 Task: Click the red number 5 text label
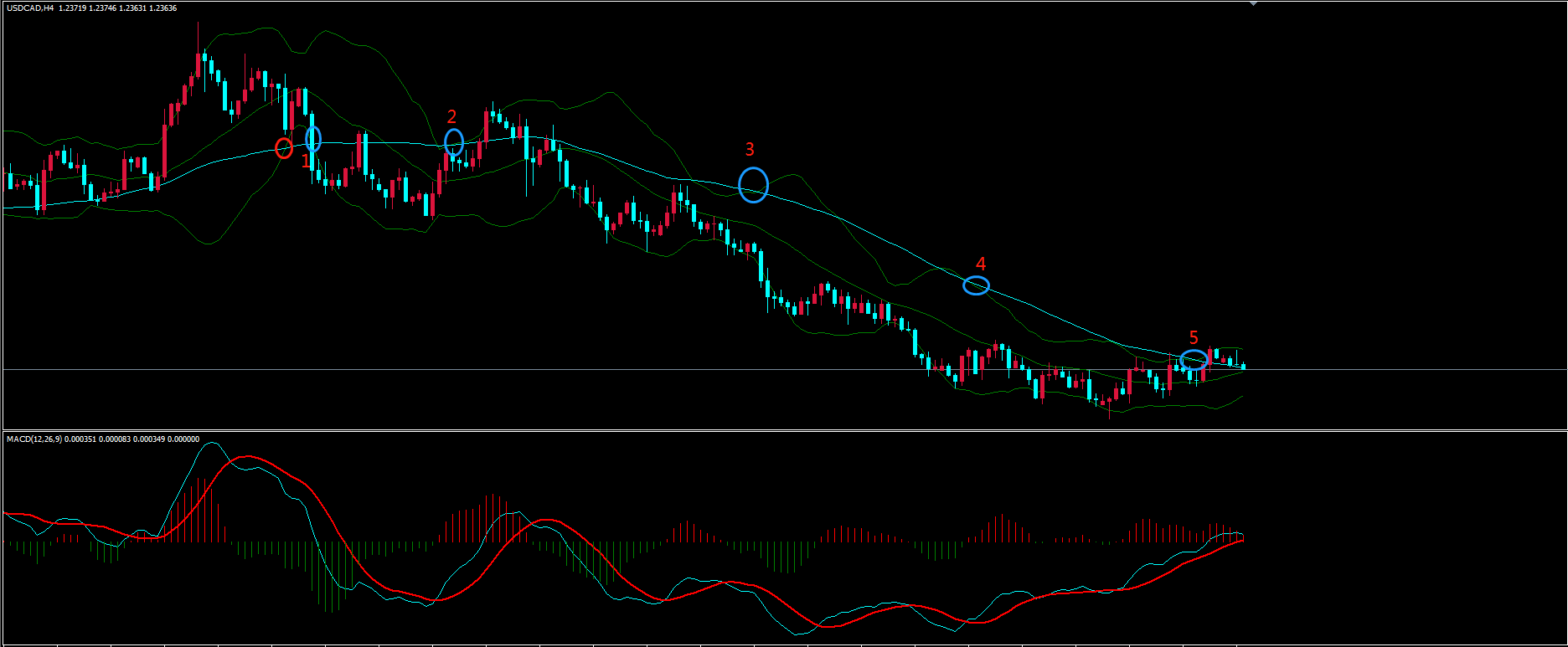click(x=1194, y=338)
